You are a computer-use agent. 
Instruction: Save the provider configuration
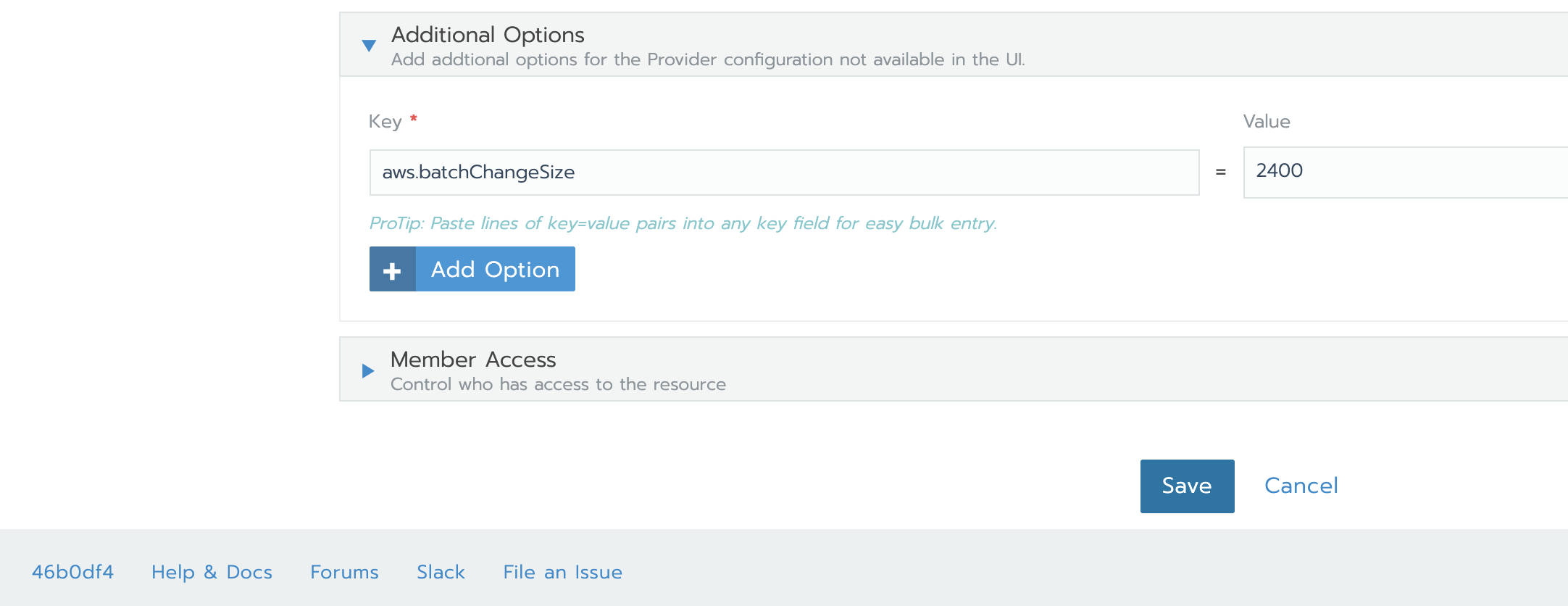(x=1187, y=486)
